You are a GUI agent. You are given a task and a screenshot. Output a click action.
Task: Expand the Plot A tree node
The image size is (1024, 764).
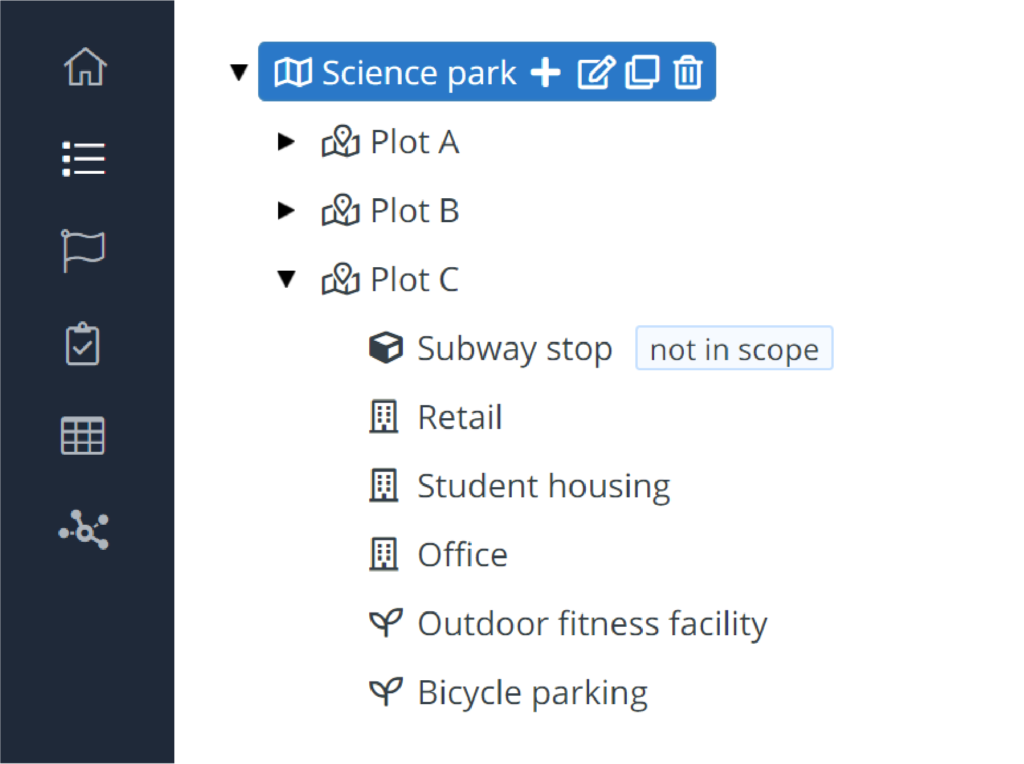(x=286, y=141)
